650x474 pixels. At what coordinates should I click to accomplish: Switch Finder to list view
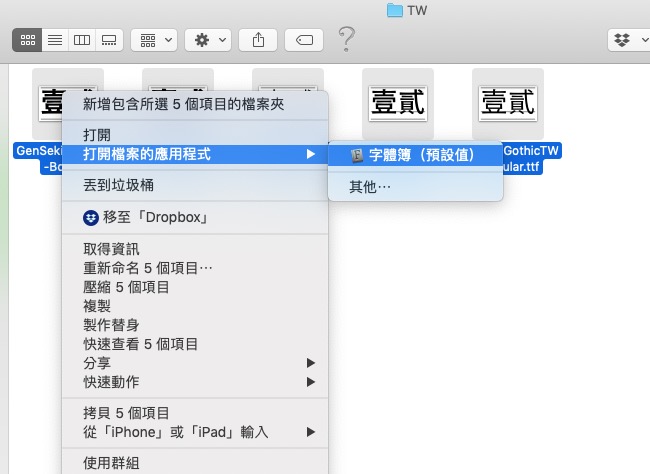click(x=55, y=40)
